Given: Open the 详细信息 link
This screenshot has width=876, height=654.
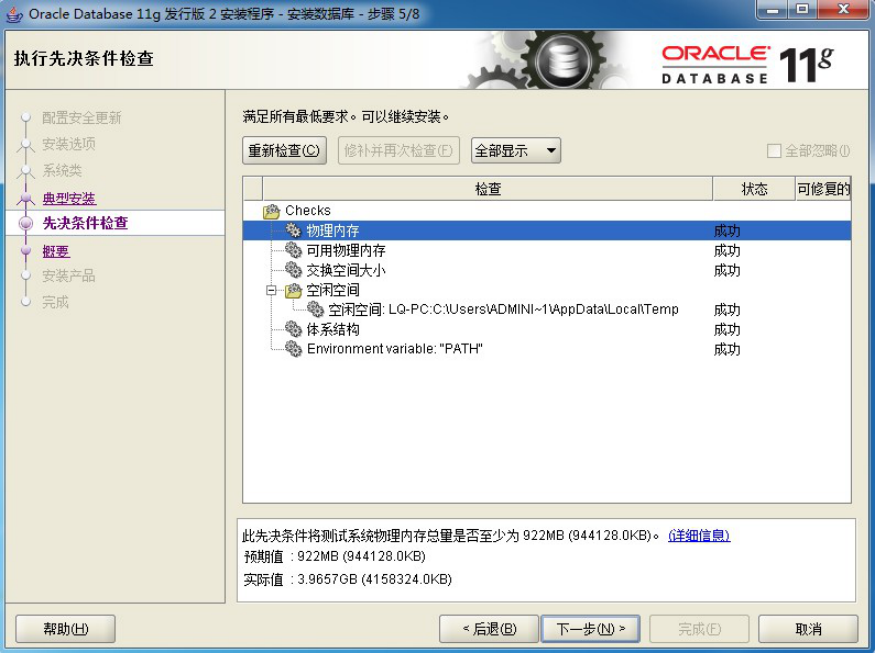Looking at the screenshot, I should pos(699,536).
